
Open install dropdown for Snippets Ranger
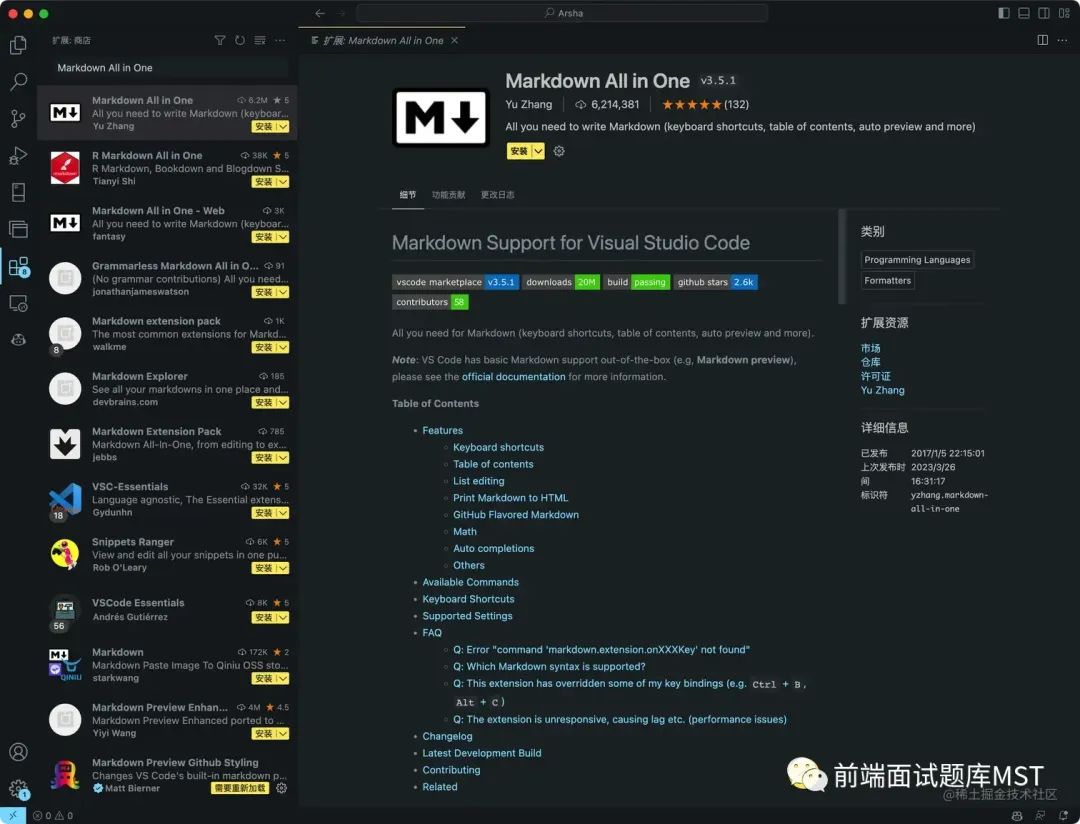pos(283,568)
